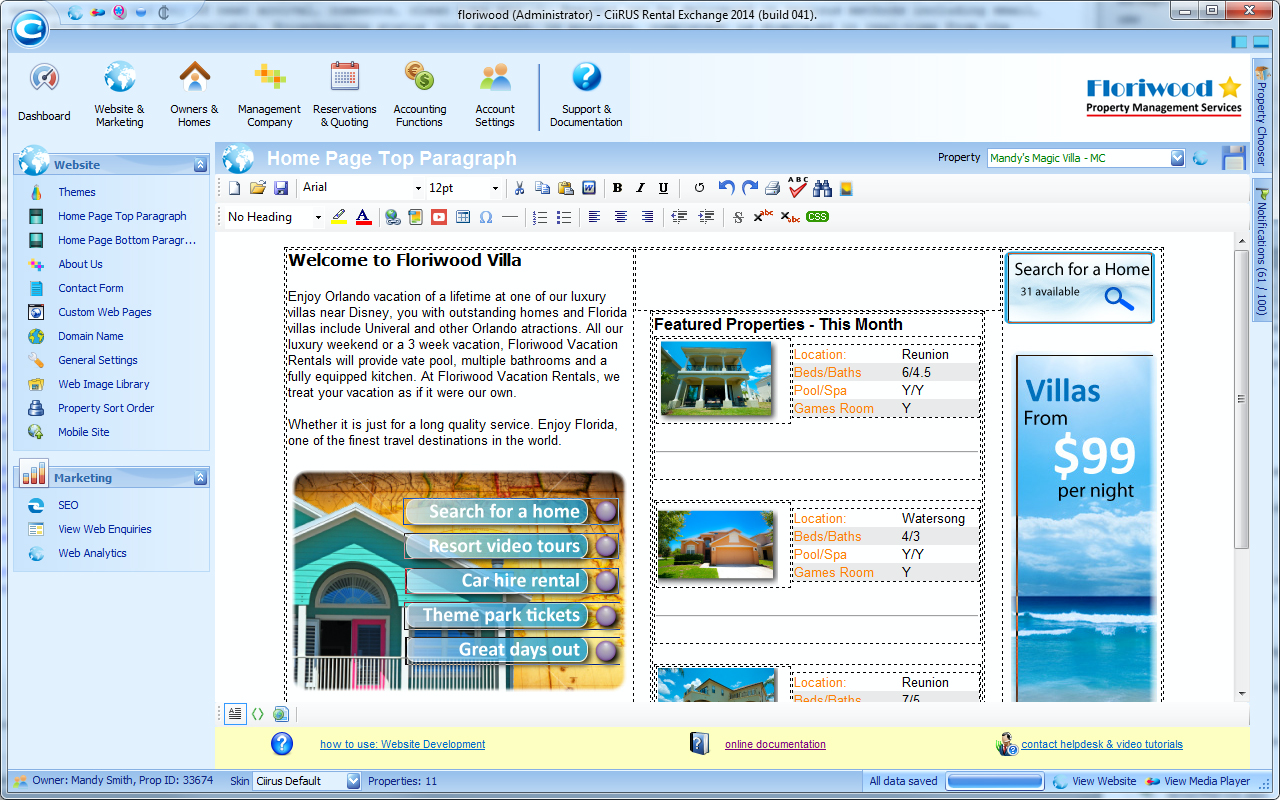This screenshot has width=1280, height=800.
Task: Click the Reunion featured property thumbnail
Action: (x=717, y=379)
